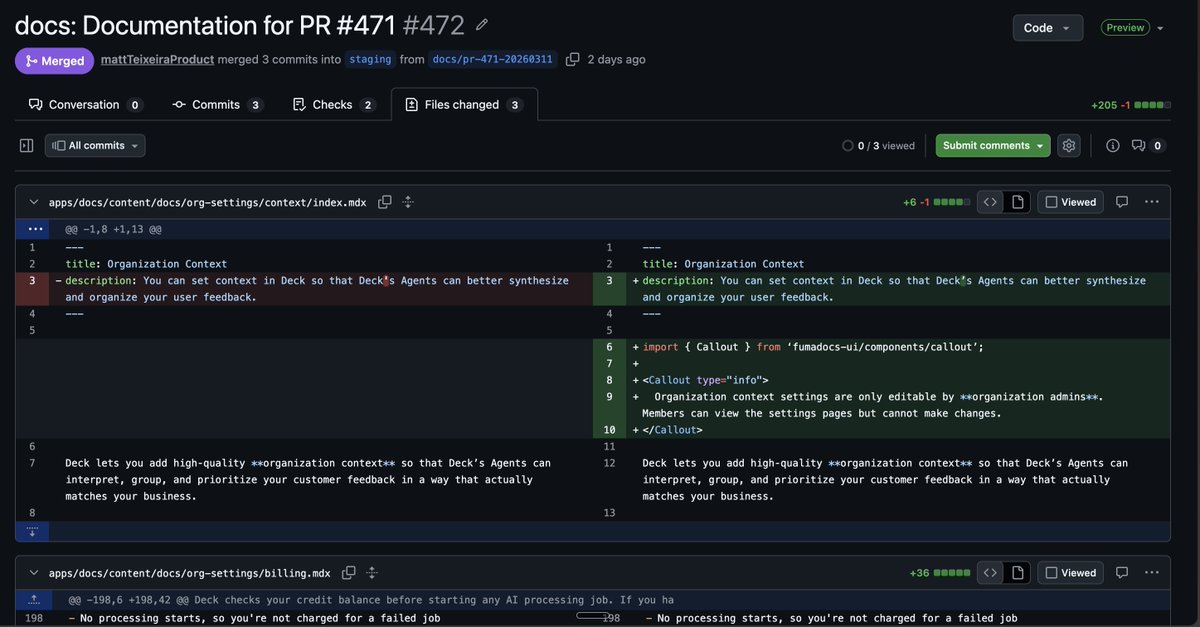
Task: Expand lines up above line 198 in billing.mdx
Action: pyautogui.click(x=32, y=600)
